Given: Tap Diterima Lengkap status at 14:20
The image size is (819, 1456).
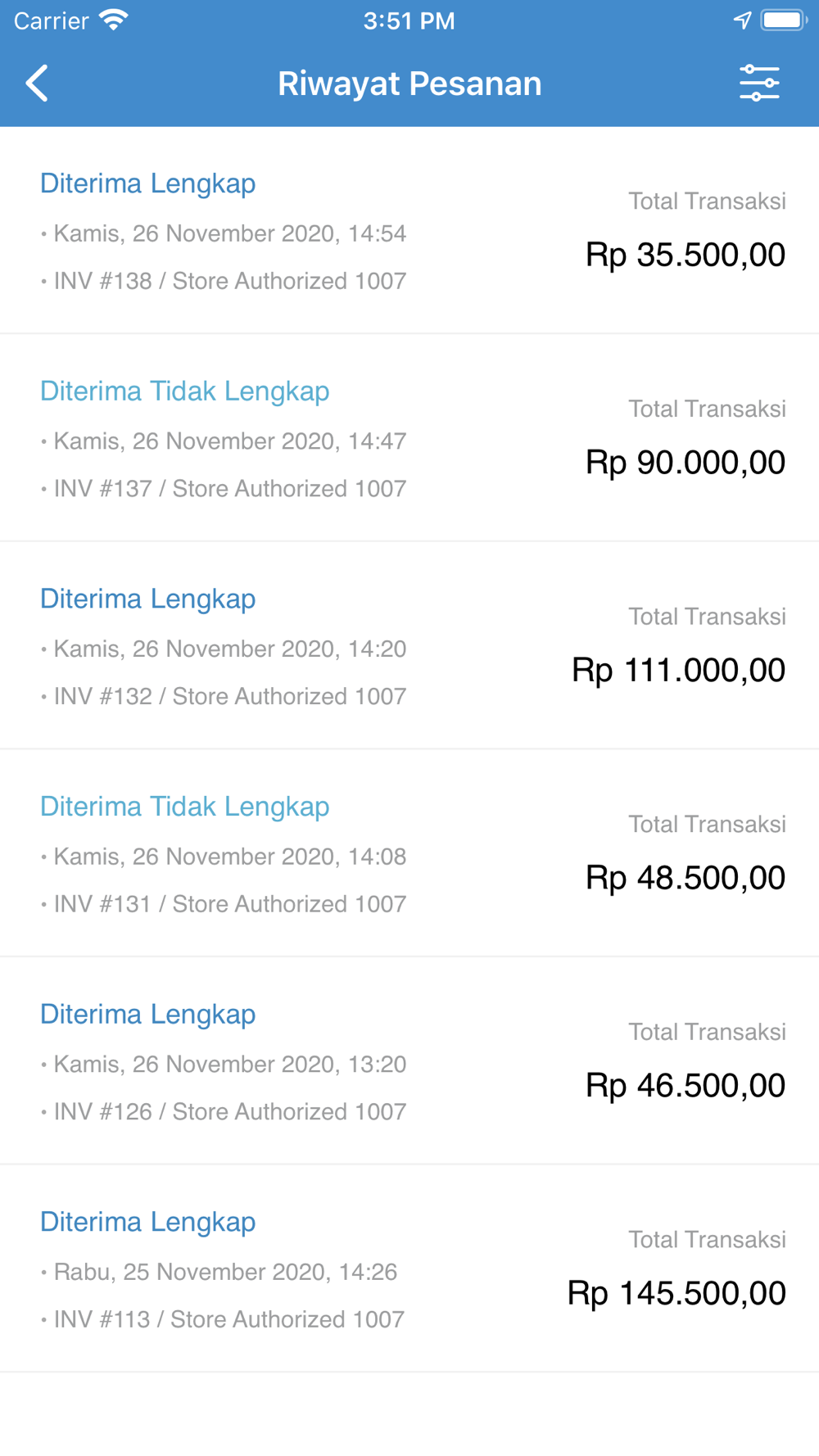Looking at the screenshot, I should click(148, 599).
